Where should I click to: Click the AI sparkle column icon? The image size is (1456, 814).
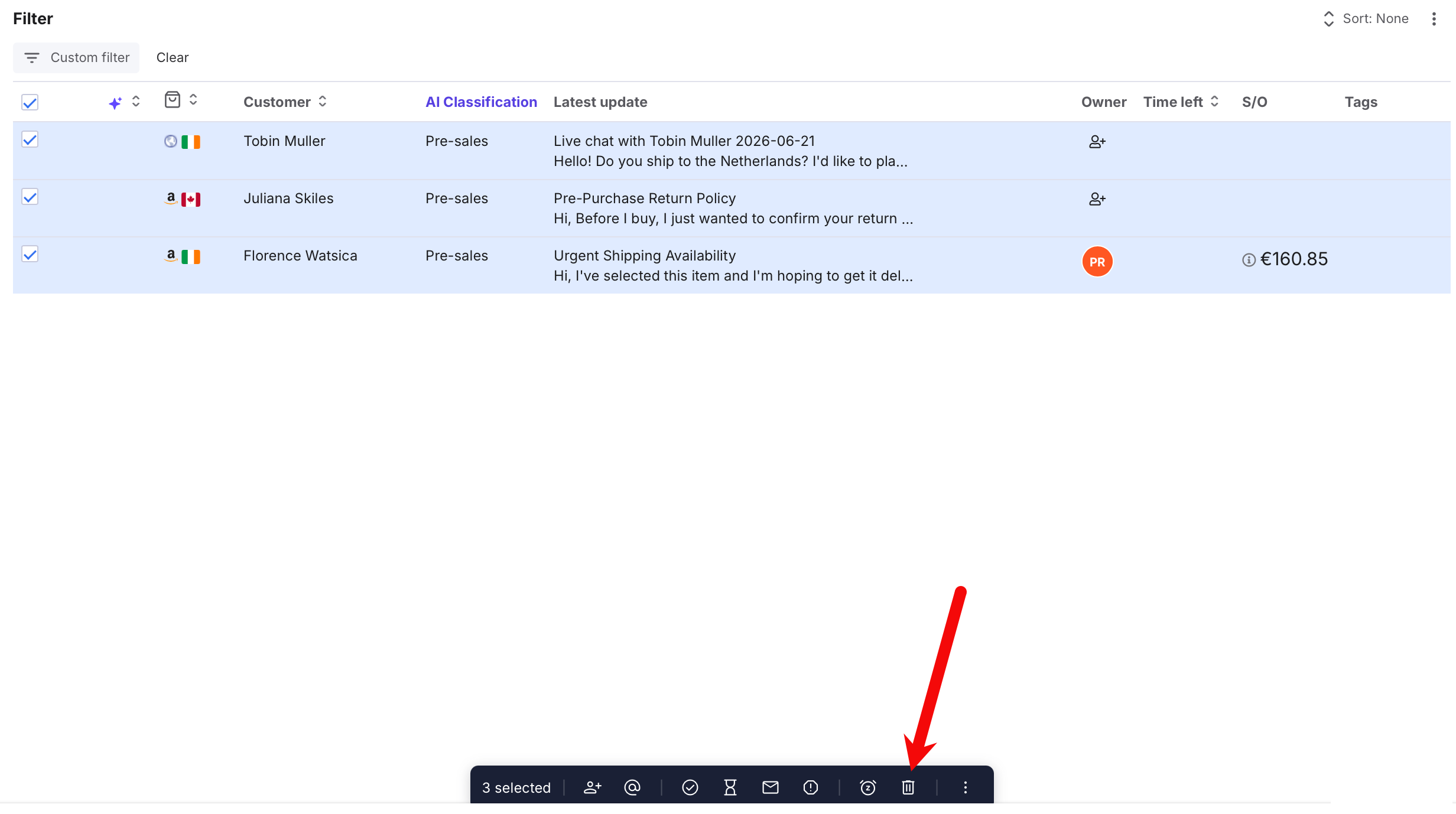pyautogui.click(x=115, y=103)
